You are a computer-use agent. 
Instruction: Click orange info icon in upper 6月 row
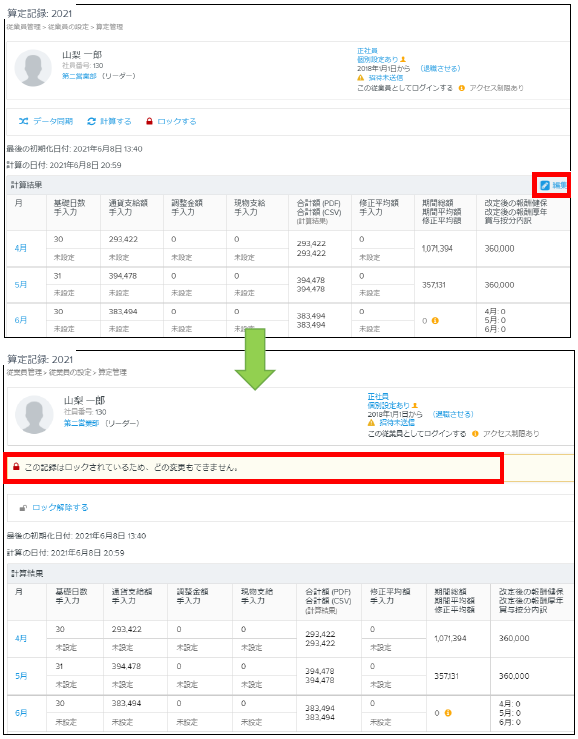[435, 320]
